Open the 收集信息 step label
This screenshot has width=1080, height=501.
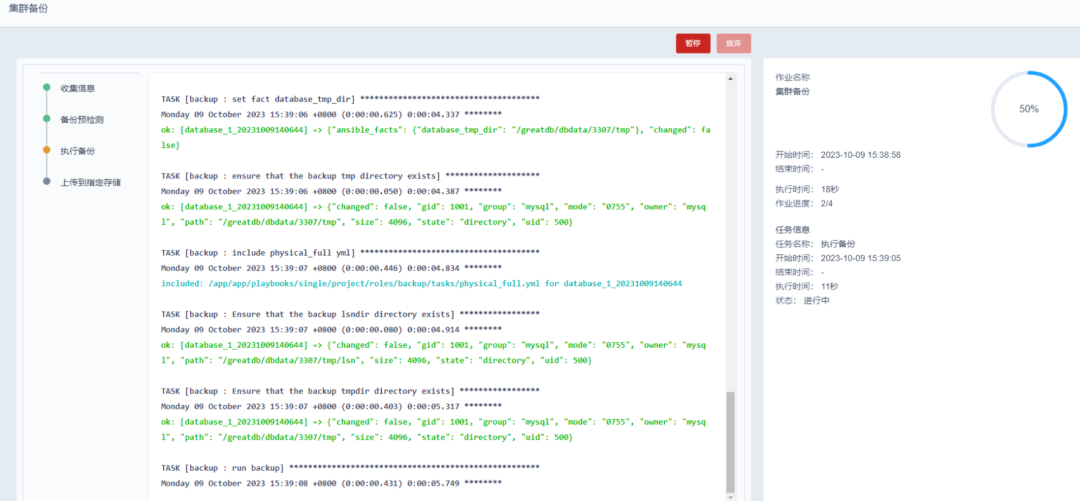[x=77, y=88]
